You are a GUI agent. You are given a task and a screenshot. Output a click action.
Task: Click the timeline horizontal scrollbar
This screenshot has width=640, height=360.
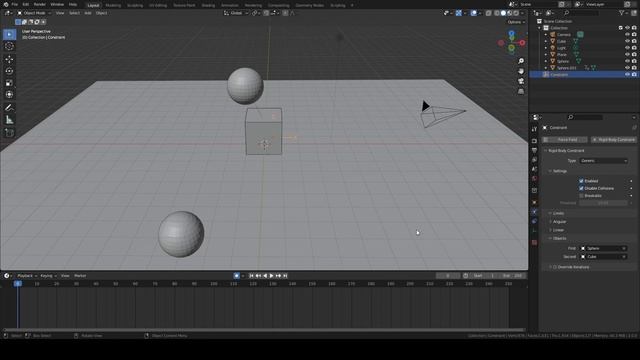[x=264, y=330]
